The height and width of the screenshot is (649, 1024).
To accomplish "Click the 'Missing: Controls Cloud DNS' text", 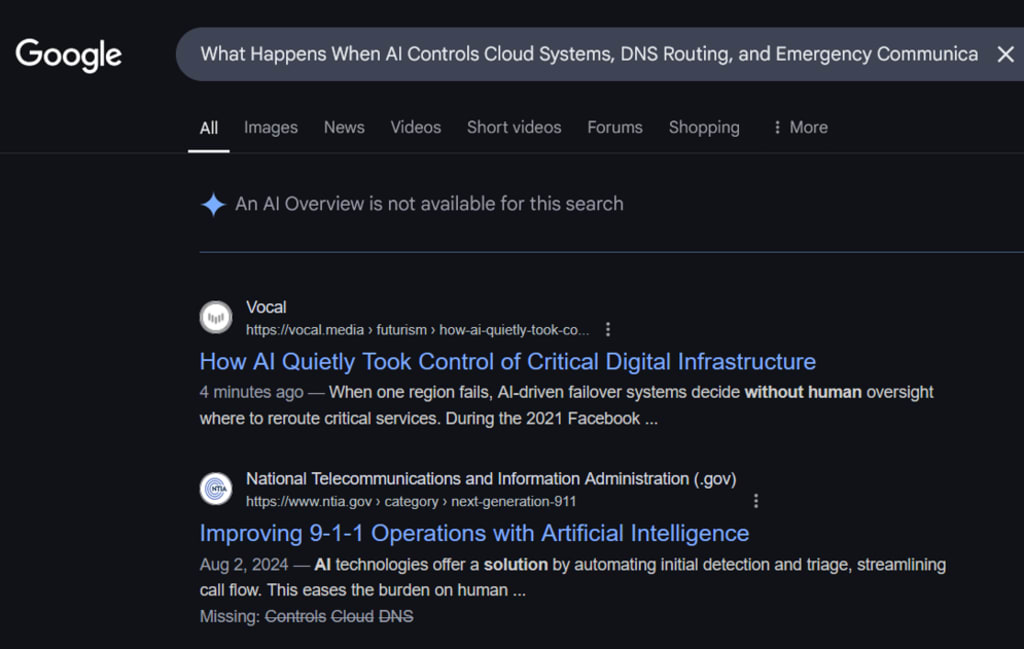I will 306,616.
